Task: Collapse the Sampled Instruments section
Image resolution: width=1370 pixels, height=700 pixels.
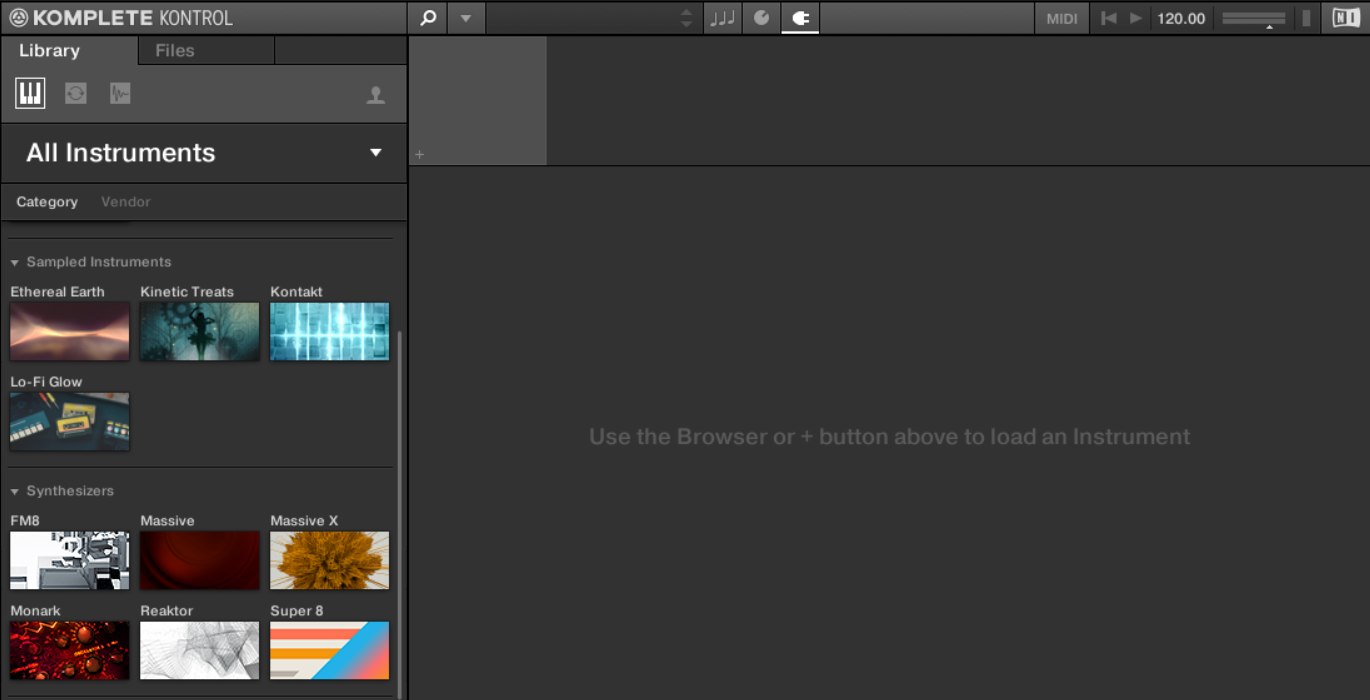Action: 15,262
